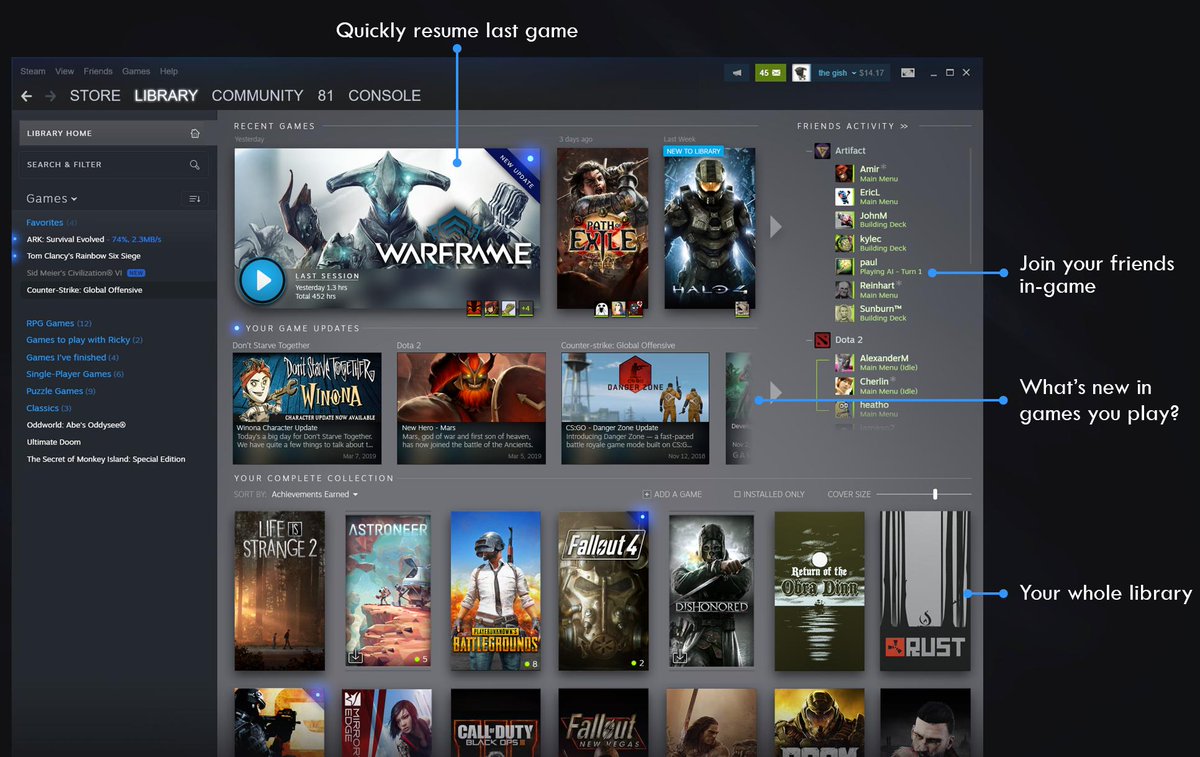Open the Help menu

click(x=169, y=72)
